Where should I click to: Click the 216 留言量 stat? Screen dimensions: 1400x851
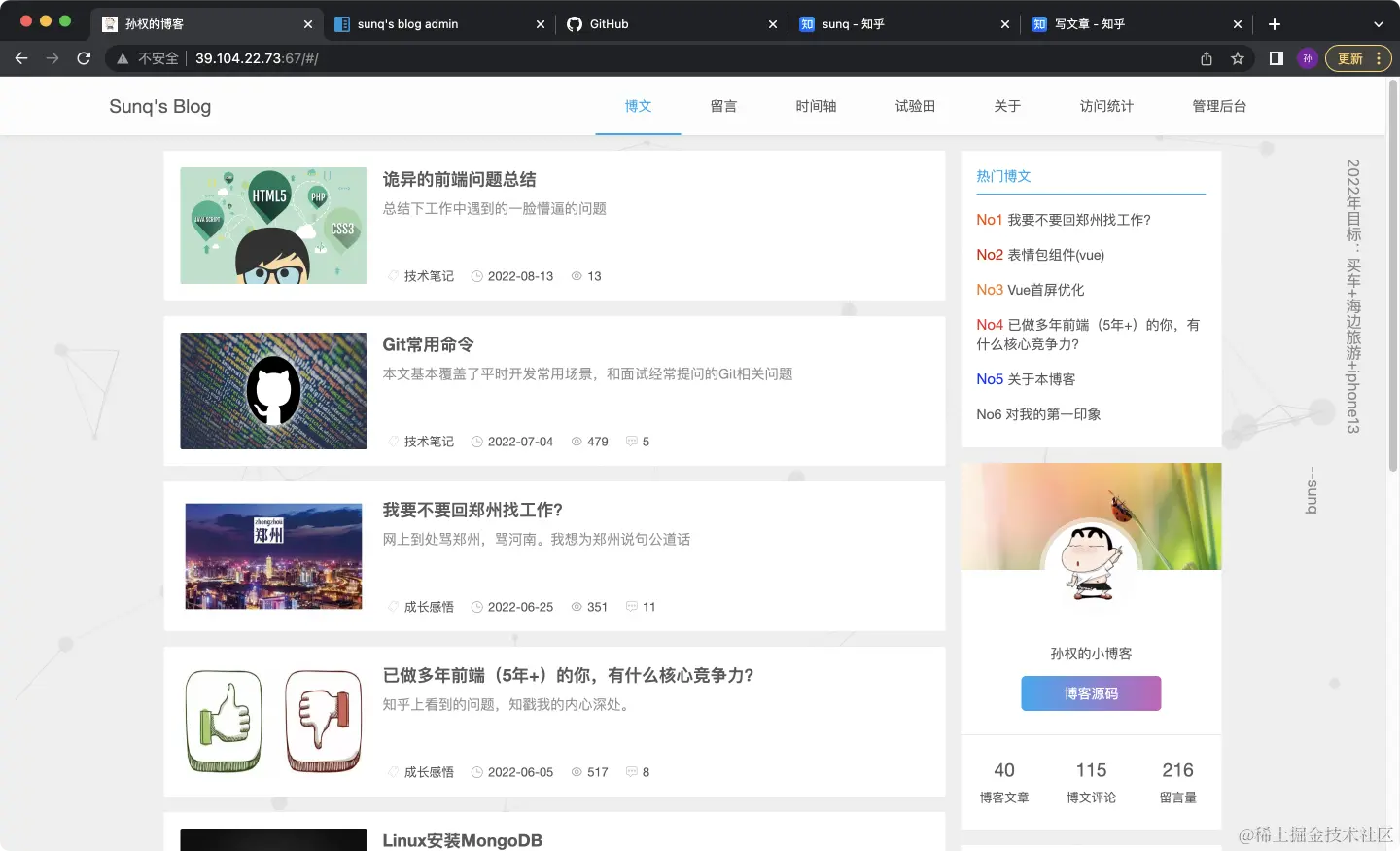[1177, 782]
